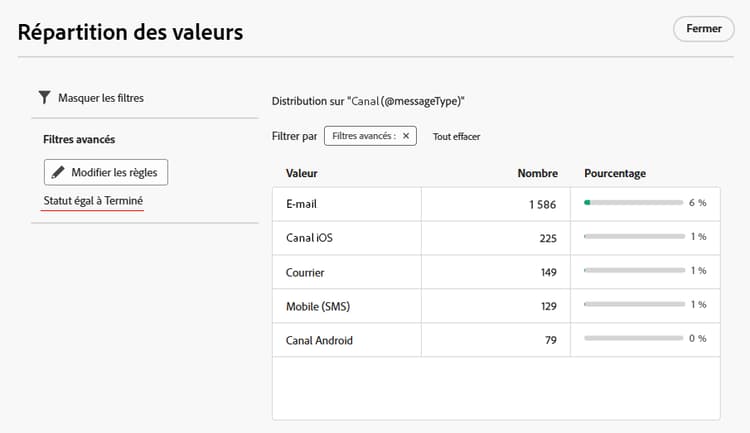The height and width of the screenshot is (433, 750).
Task: Choose the Courrier value row
Action: (x=305, y=271)
